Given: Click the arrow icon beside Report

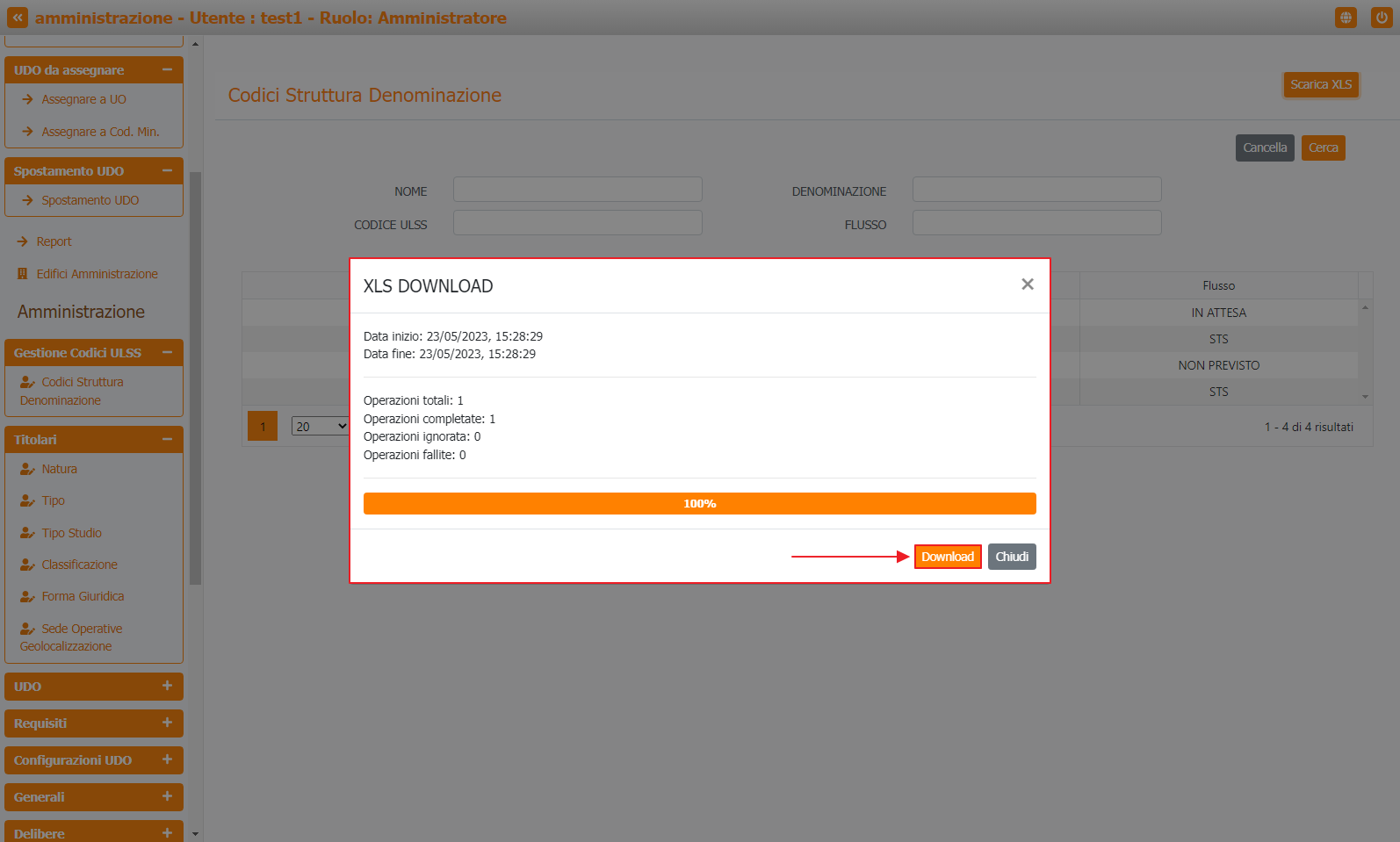Looking at the screenshot, I should point(23,241).
